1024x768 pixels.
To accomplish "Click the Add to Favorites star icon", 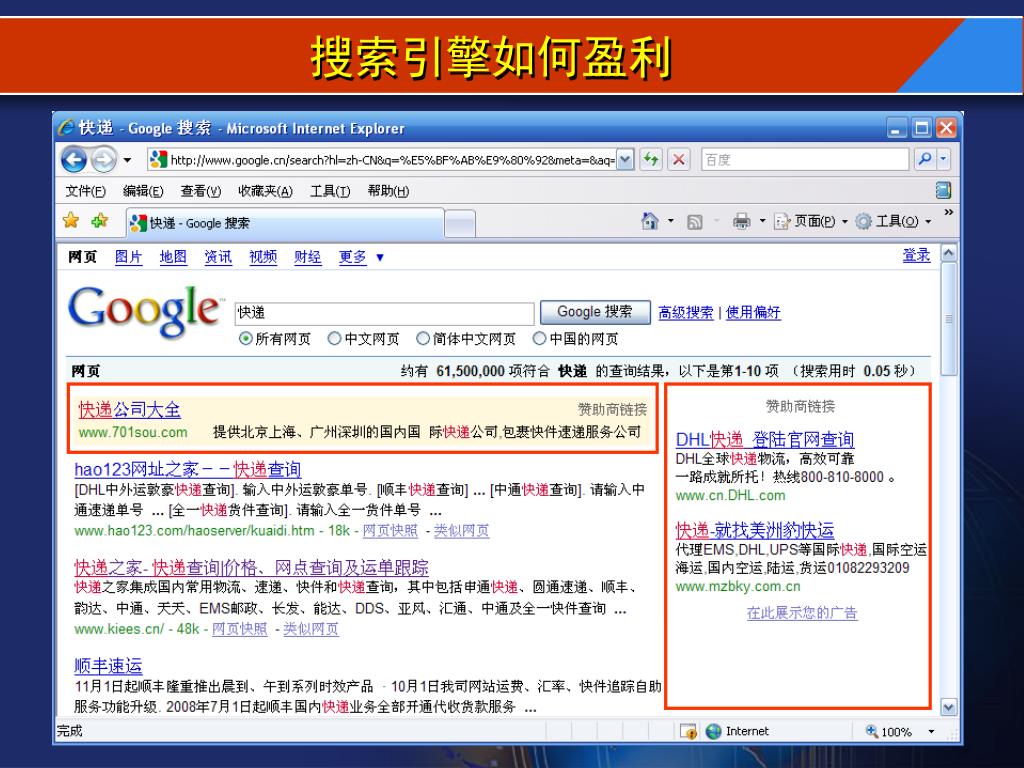I will (x=100, y=221).
